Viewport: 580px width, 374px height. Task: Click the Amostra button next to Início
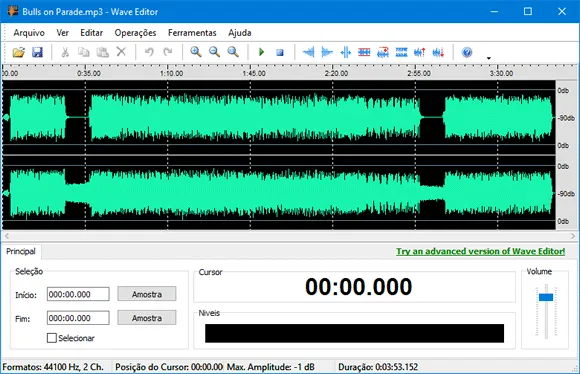[147, 294]
